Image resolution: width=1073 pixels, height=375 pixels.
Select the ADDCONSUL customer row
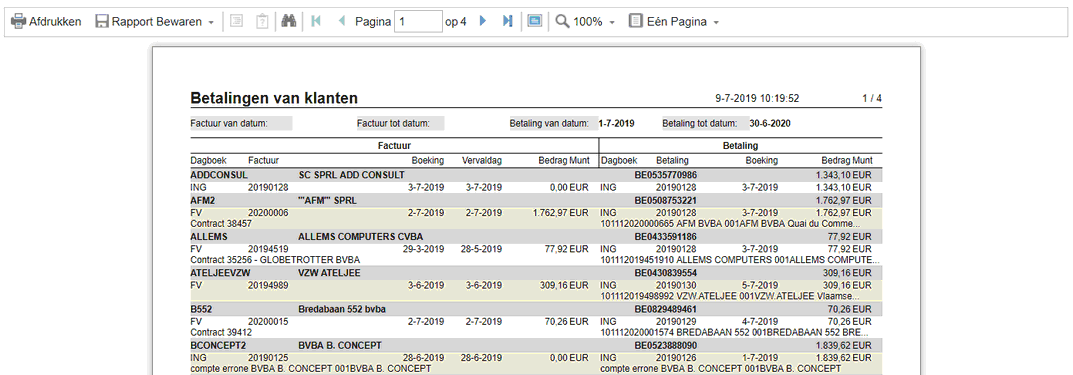click(536, 174)
